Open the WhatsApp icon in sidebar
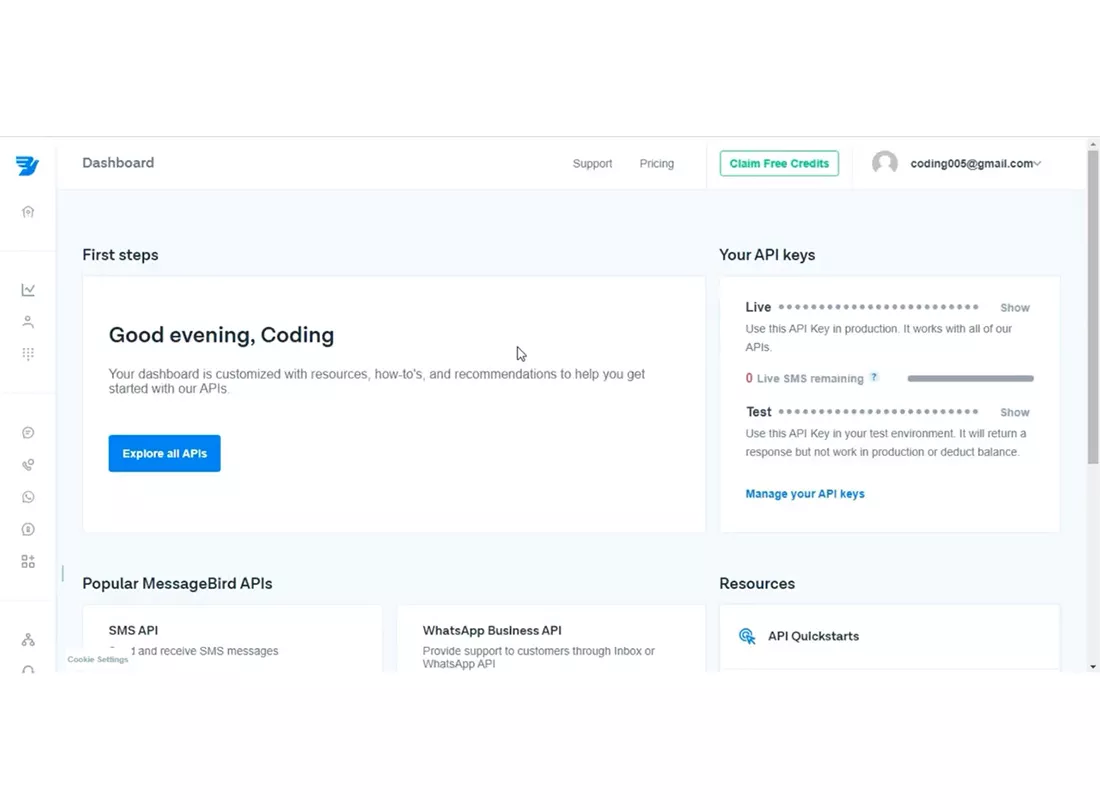 (x=28, y=497)
